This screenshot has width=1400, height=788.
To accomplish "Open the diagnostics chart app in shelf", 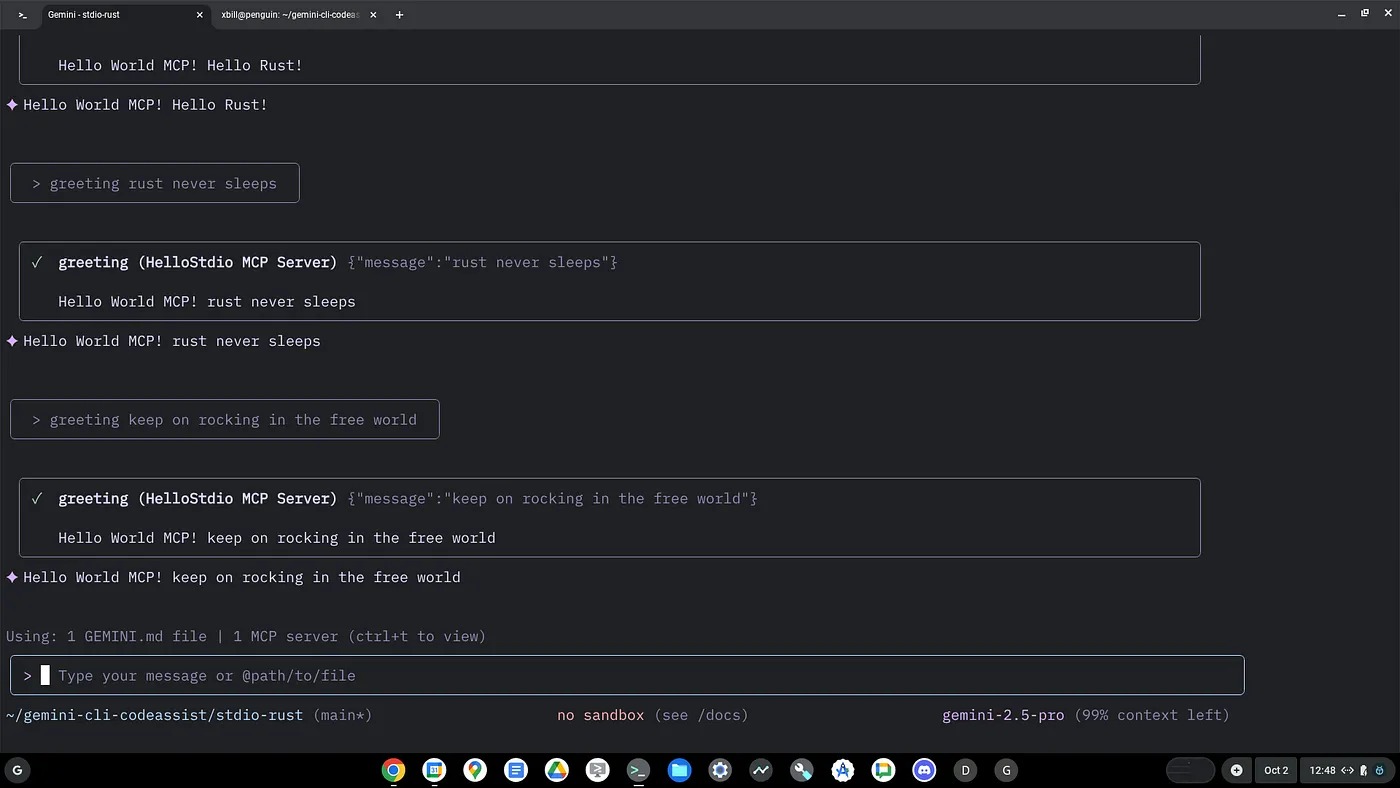I will 761,770.
